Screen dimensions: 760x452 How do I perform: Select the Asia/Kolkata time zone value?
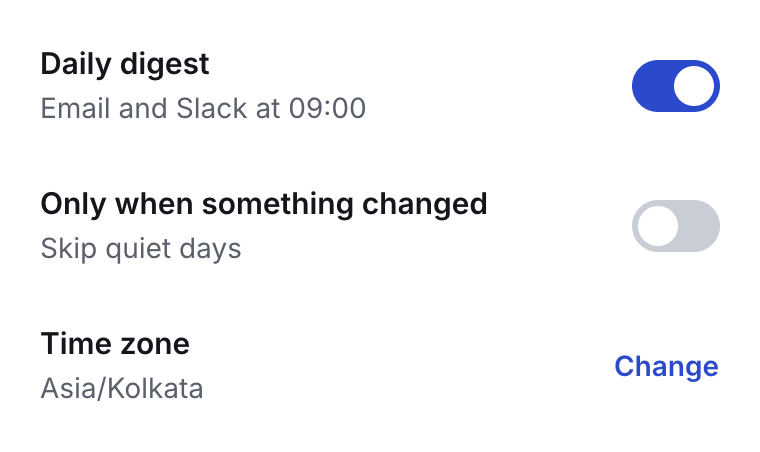tap(122, 389)
